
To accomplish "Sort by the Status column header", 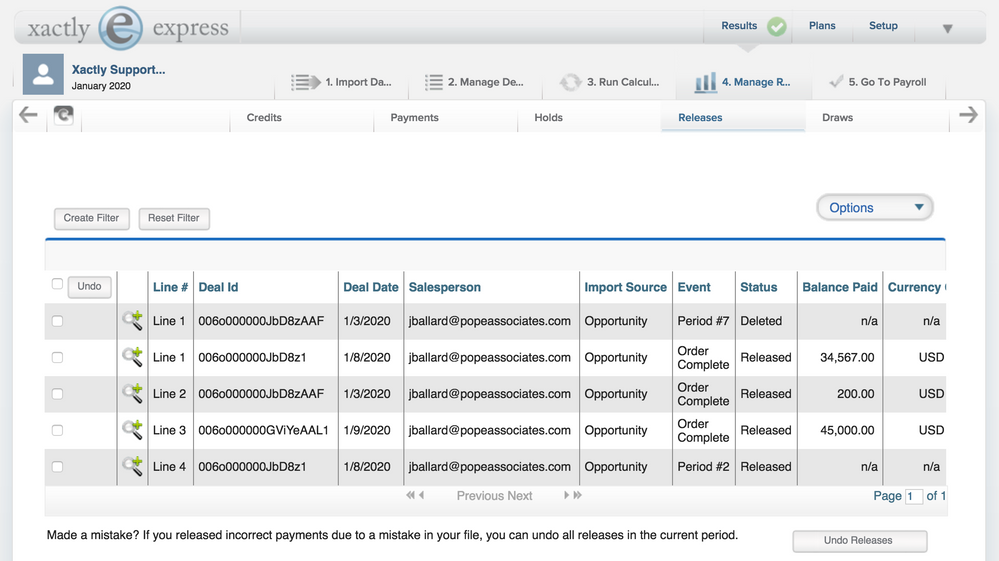I will pos(758,287).
